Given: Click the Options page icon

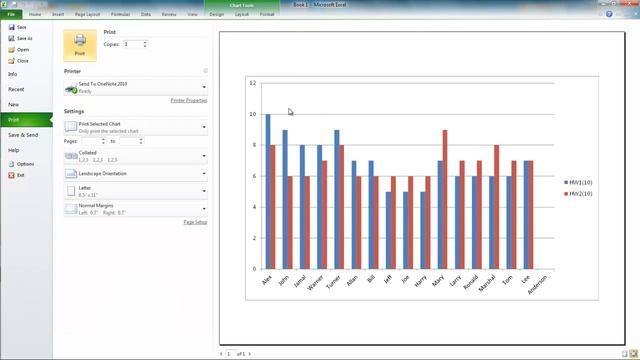Looking at the screenshot, I should [x=11, y=164].
